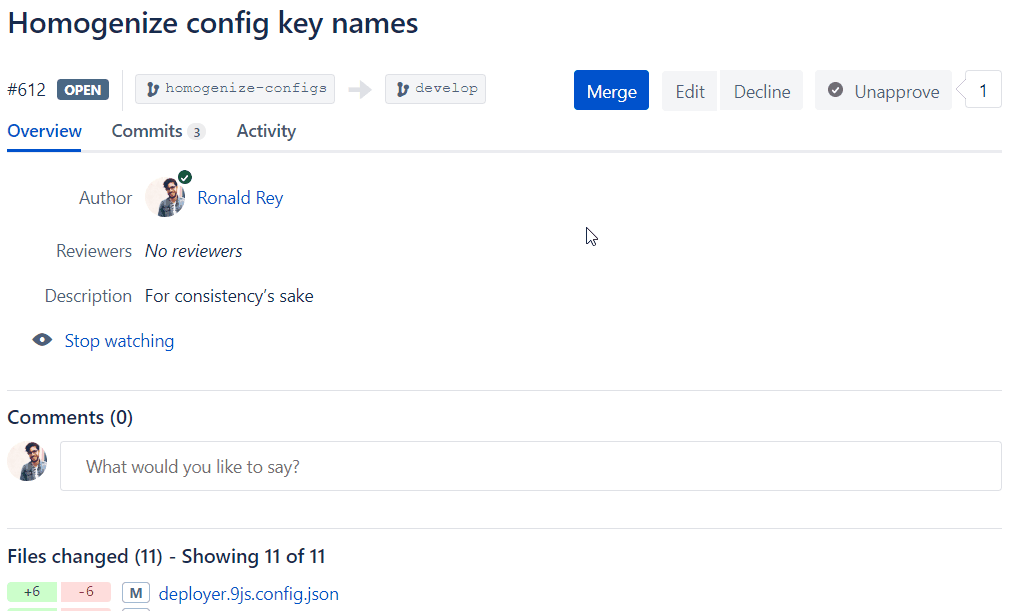Open the develop branch selector
Image resolution: width=1020 pixels, height=611 pixels.
(435, 88)
